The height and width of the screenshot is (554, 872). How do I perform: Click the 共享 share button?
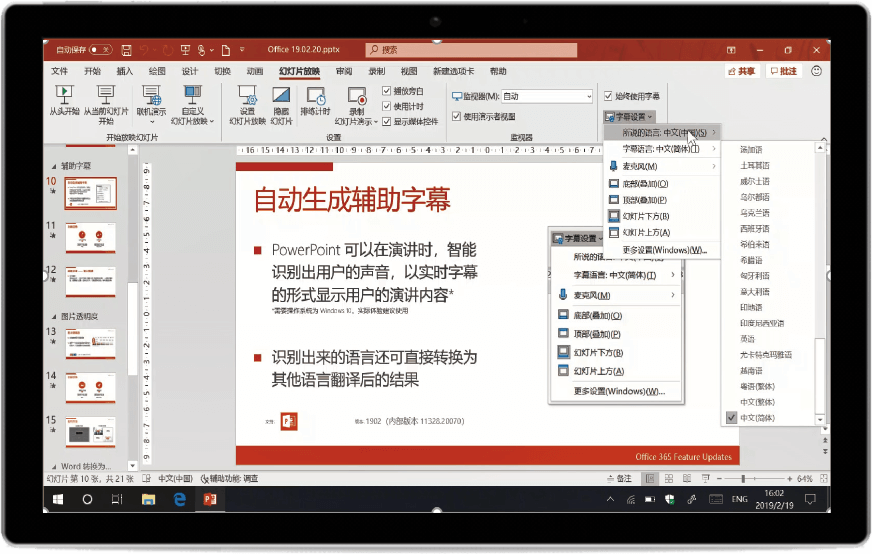coord(742,71)
